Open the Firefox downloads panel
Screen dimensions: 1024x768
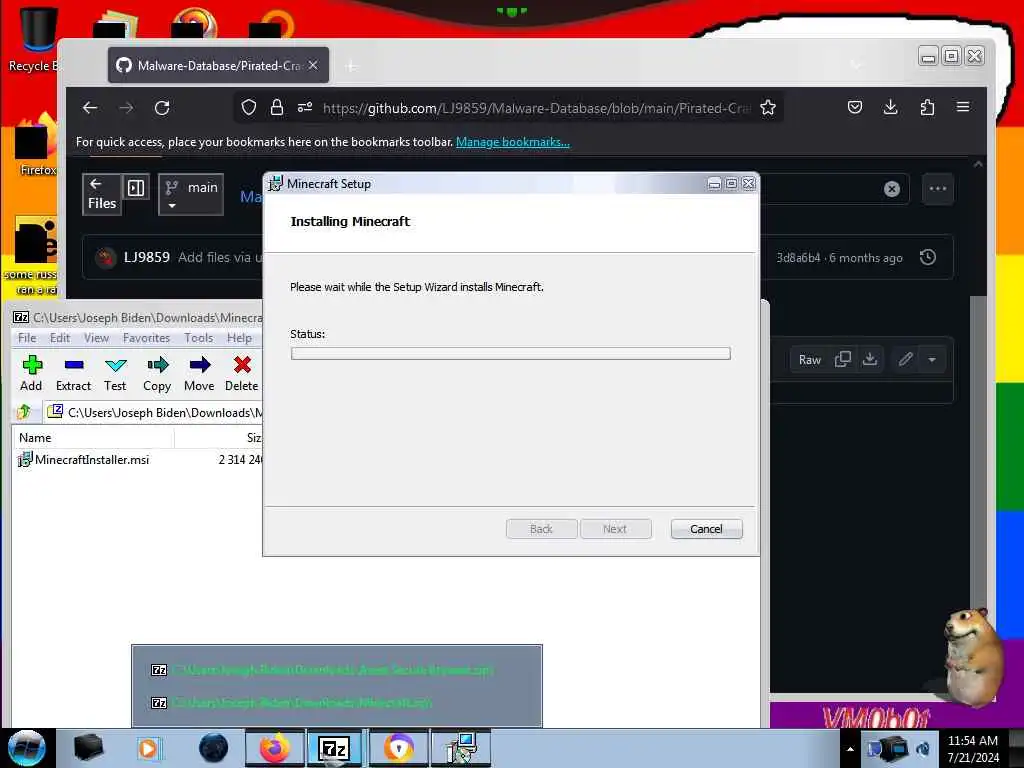890,107
